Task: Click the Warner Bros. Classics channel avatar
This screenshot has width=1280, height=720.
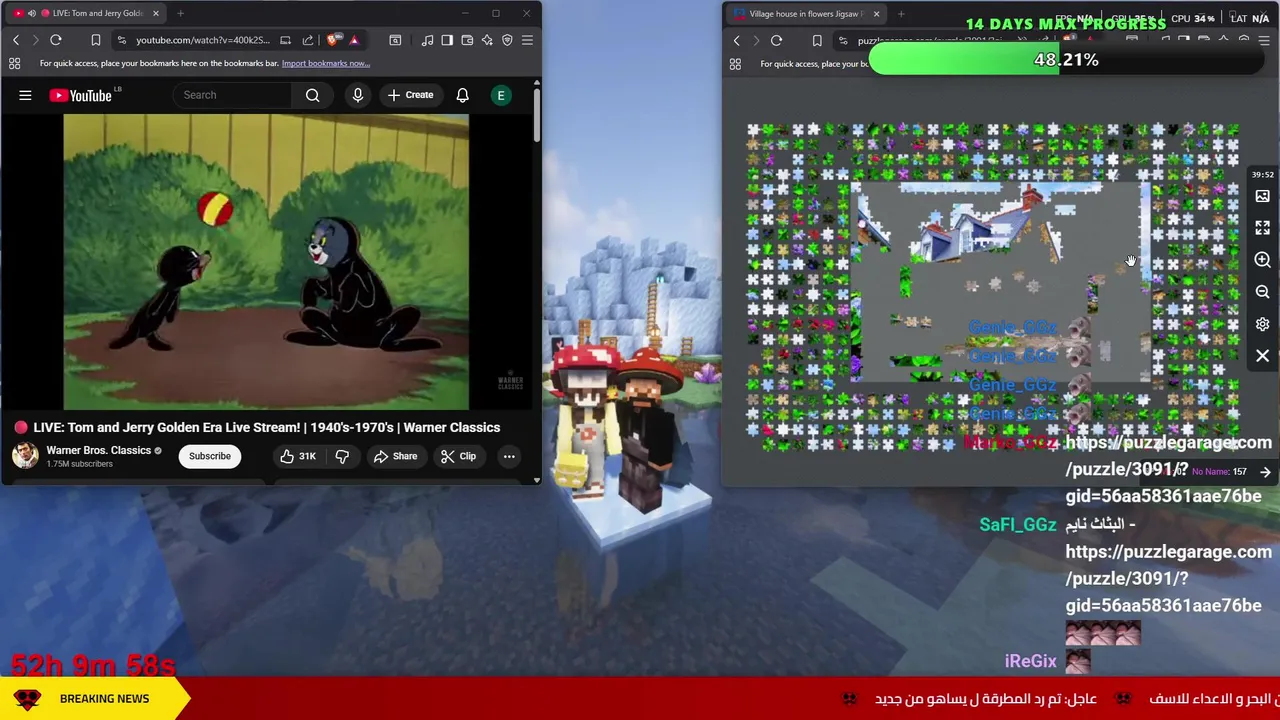Action: 25,456
